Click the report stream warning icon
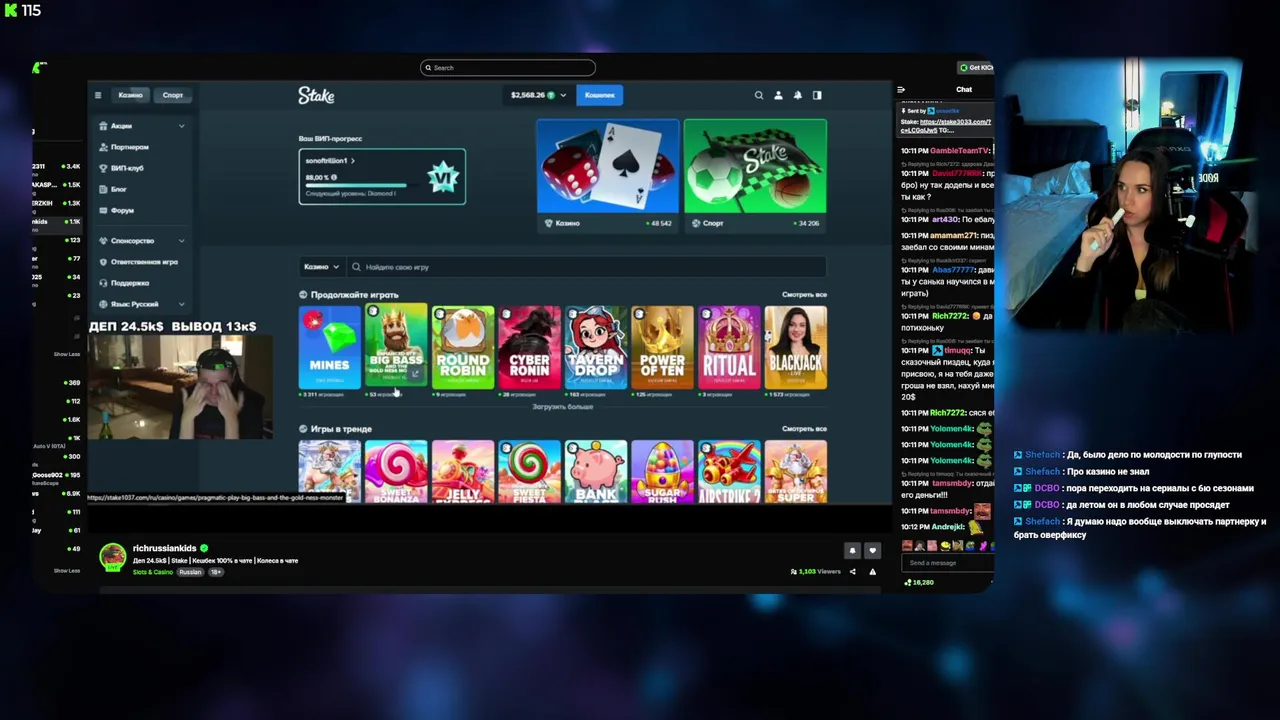The width and height of the screenshot is (1280, 720). 872,572
